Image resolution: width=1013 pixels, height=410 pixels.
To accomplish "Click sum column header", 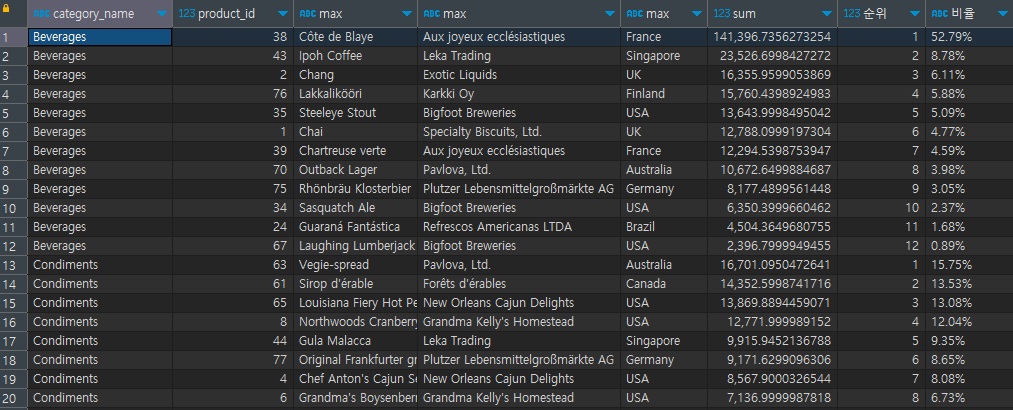I will (773, 14).
